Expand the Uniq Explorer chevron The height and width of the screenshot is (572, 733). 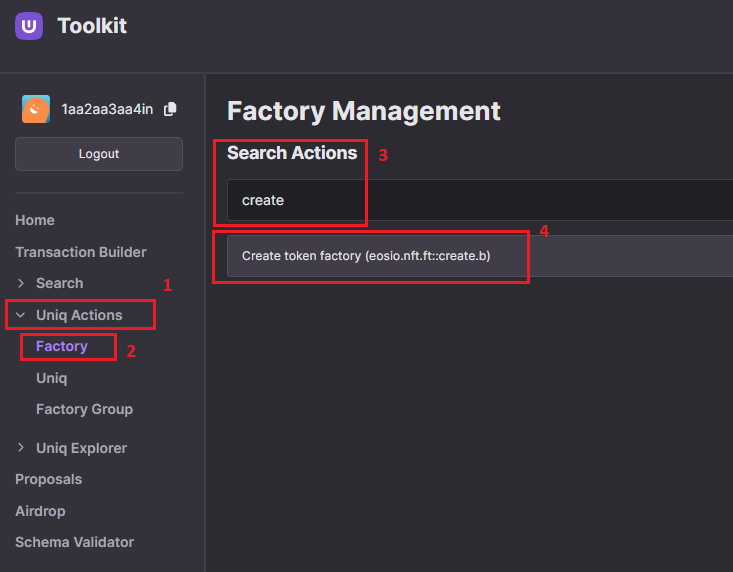pyautogui.click(x=21, y=448)
